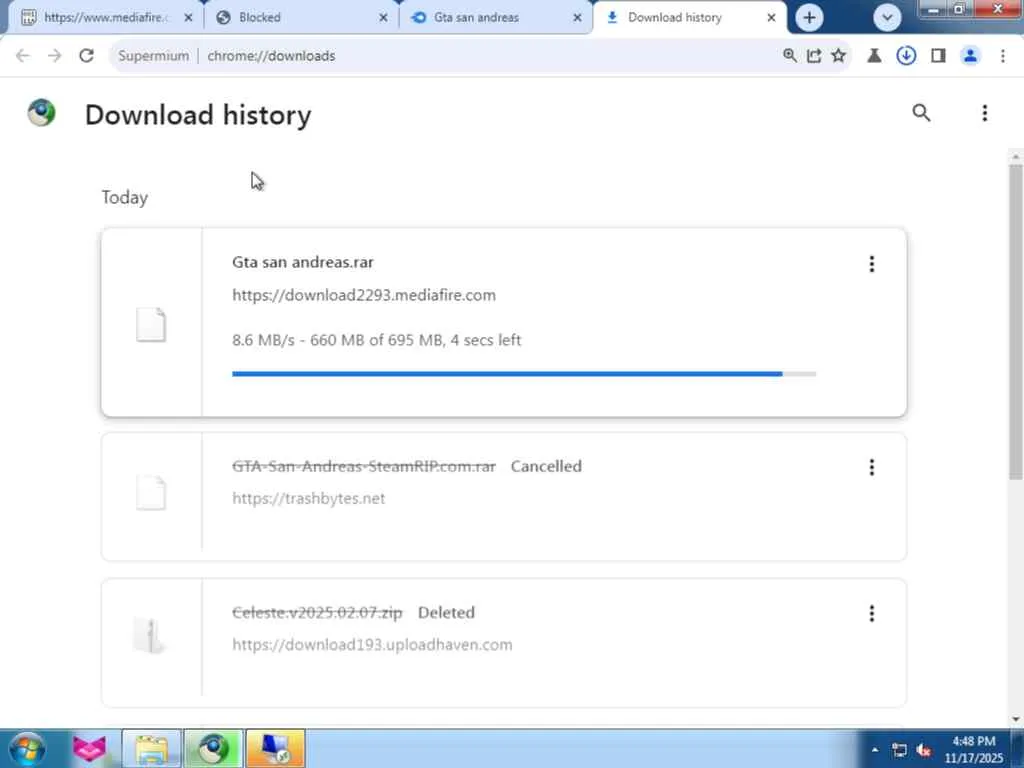
Task: Click the Deleted status label
Action: 446,613
